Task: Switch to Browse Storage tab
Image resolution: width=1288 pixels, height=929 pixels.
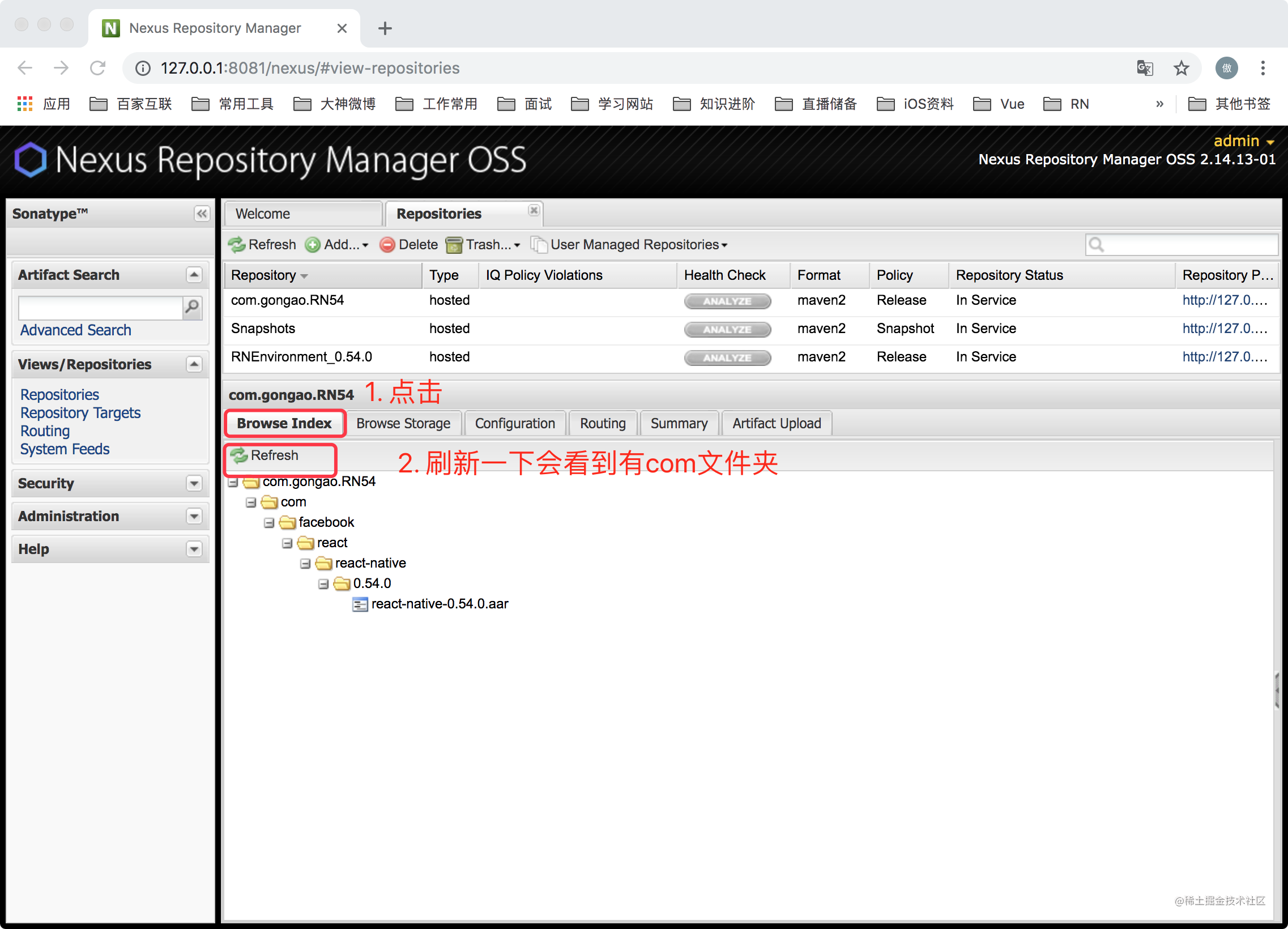Action: tap(403, 424)
